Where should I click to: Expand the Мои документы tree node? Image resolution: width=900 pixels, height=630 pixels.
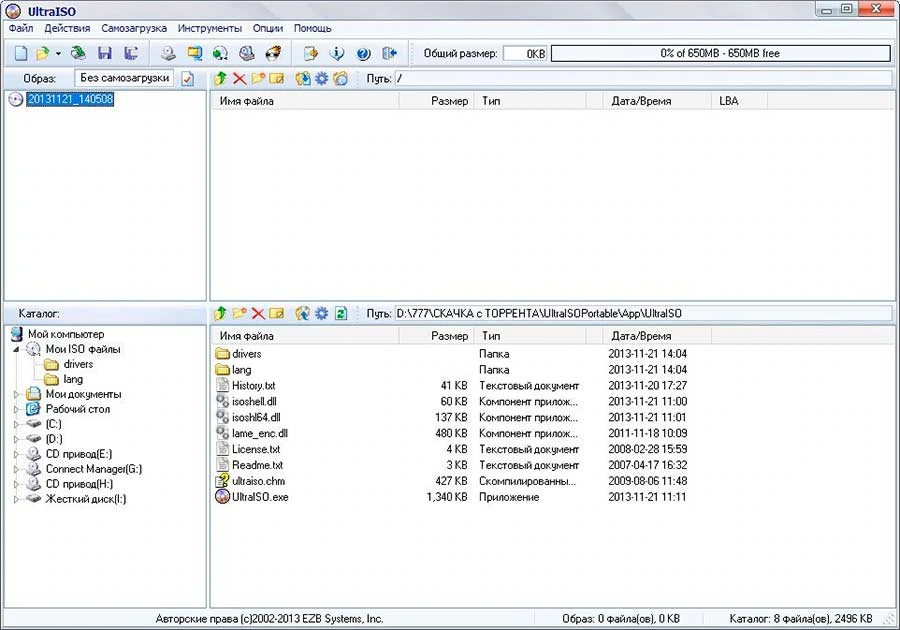[x=16, y=394]
